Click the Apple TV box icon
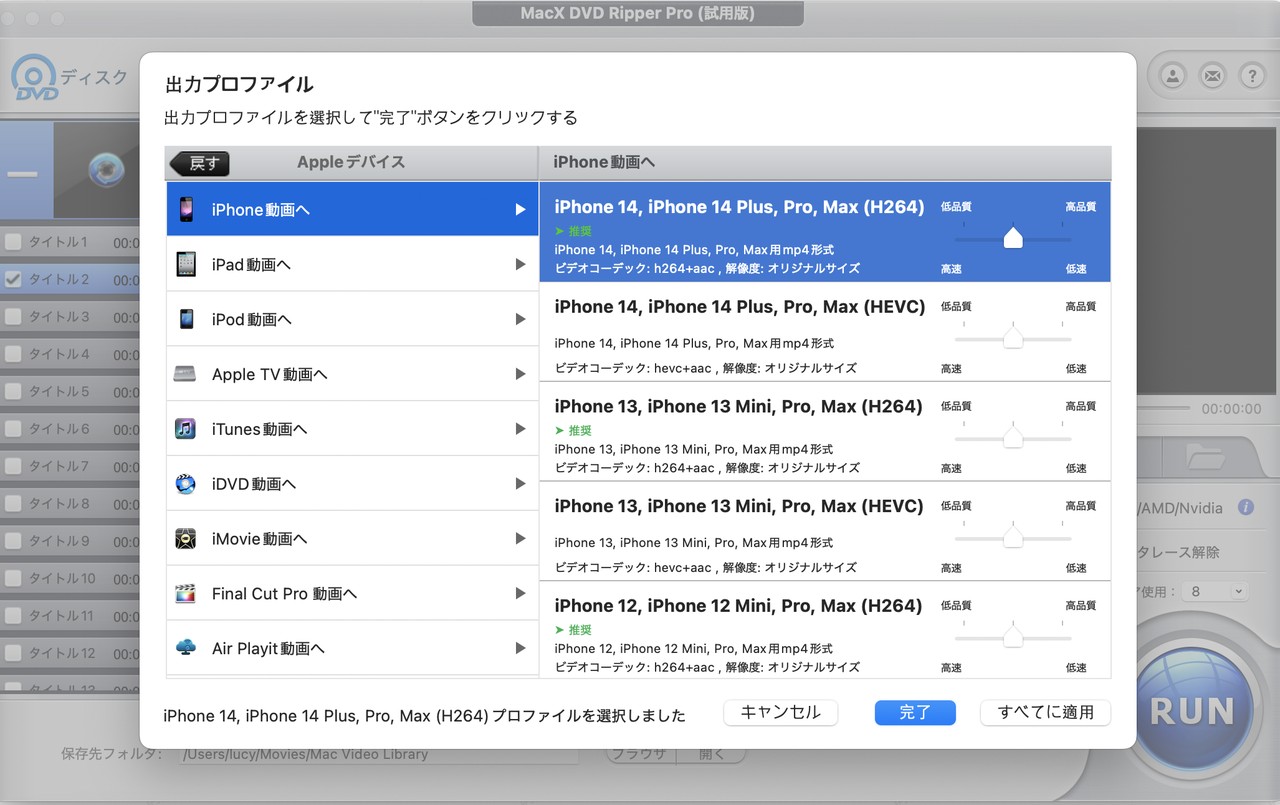Image resolution: width=1280 pixels, height=805 pixels. (x=186, y=374)
